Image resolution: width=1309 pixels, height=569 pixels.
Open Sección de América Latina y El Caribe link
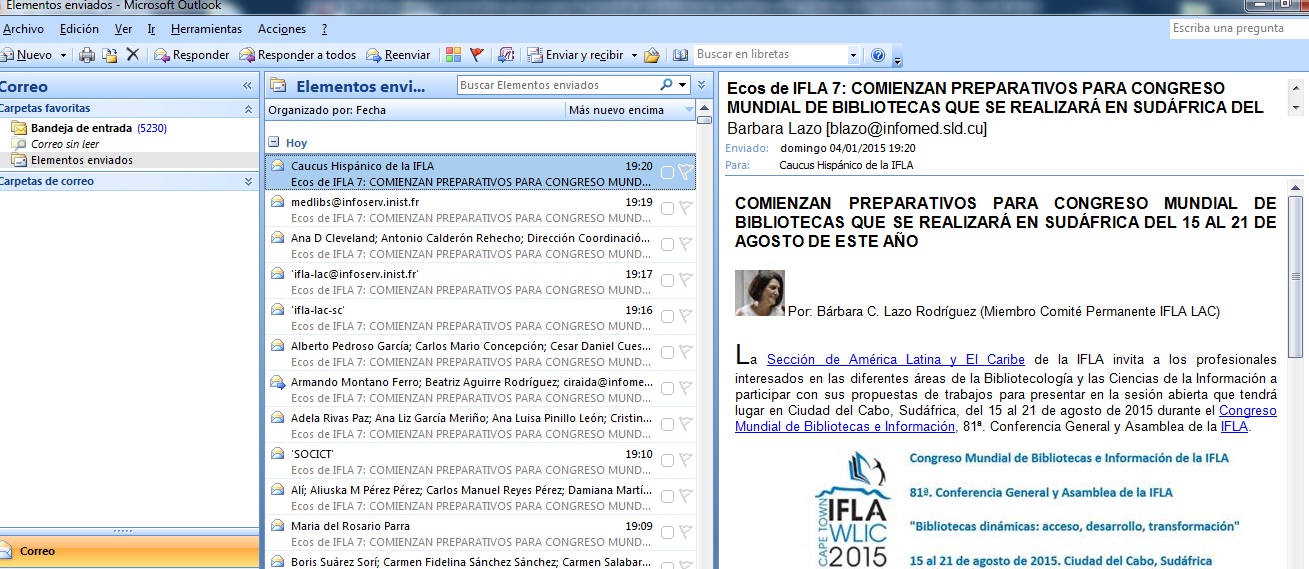pos(894,359)
